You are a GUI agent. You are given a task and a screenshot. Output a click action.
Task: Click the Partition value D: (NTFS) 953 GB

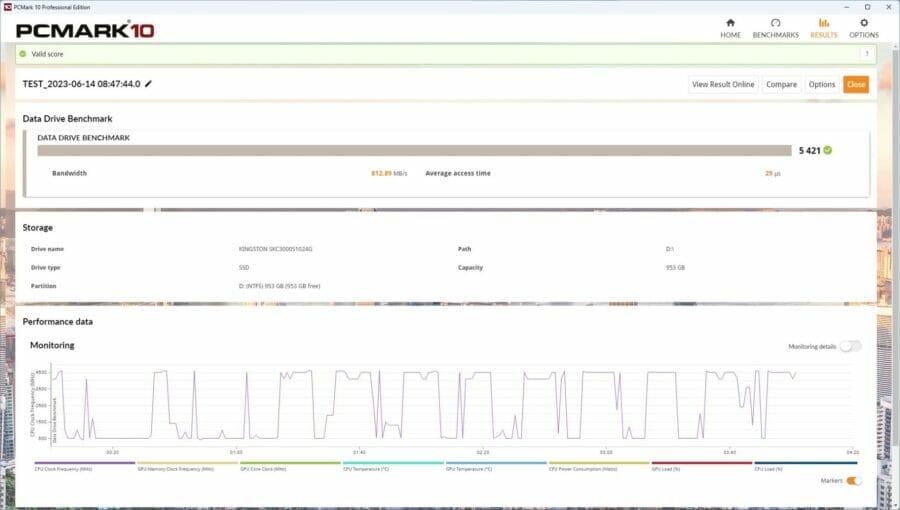[280, 286]
